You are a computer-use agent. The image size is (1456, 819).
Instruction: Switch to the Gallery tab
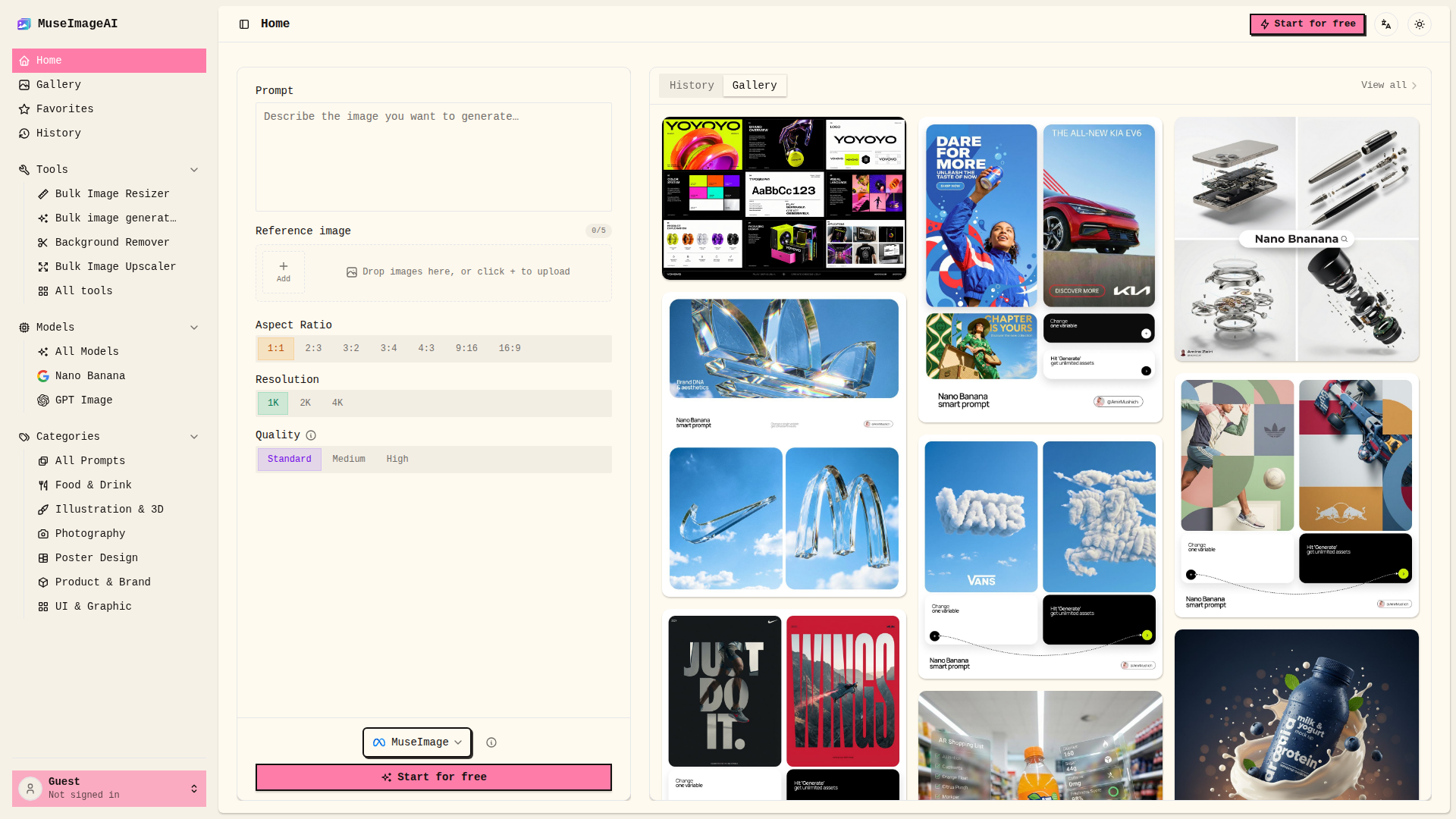coord(755,86)
